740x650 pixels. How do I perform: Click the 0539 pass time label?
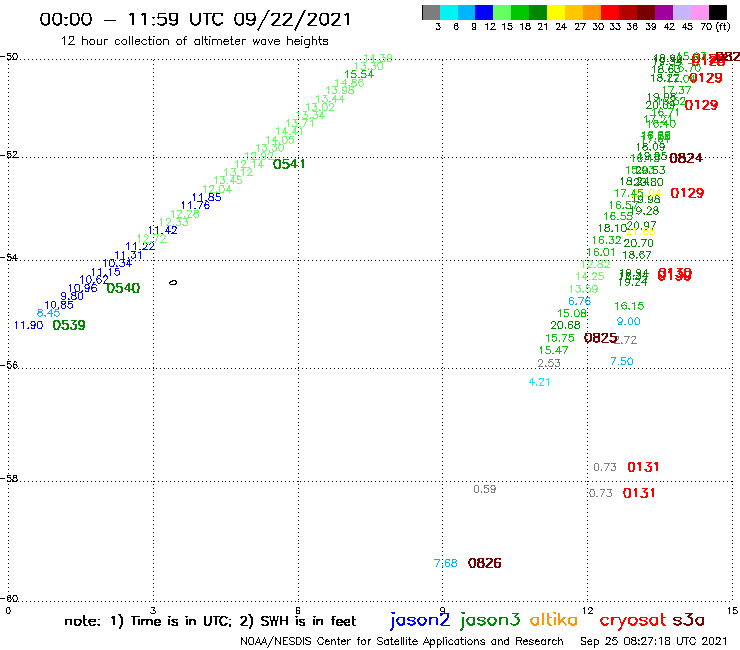69,325
